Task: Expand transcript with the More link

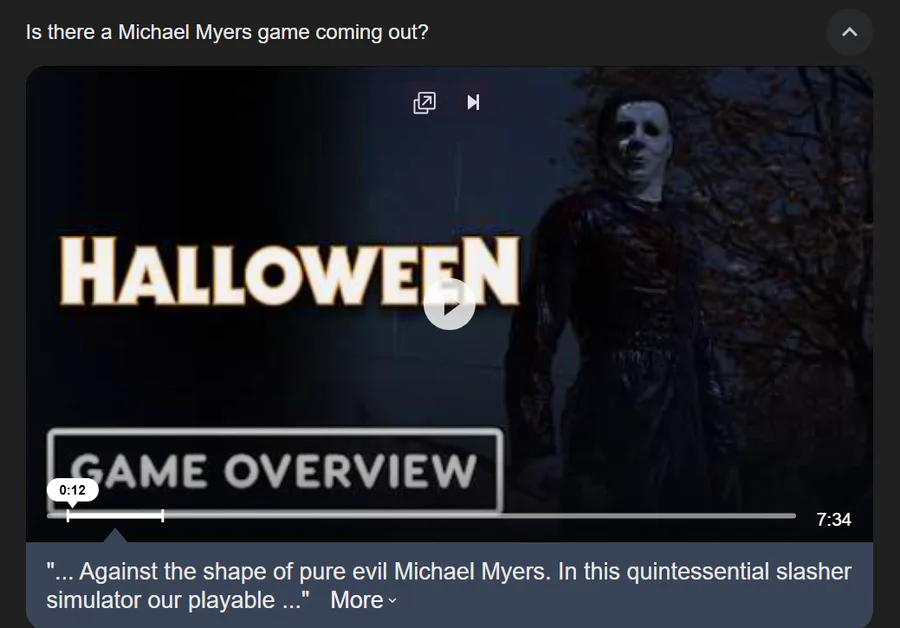Action: [356, 600]
